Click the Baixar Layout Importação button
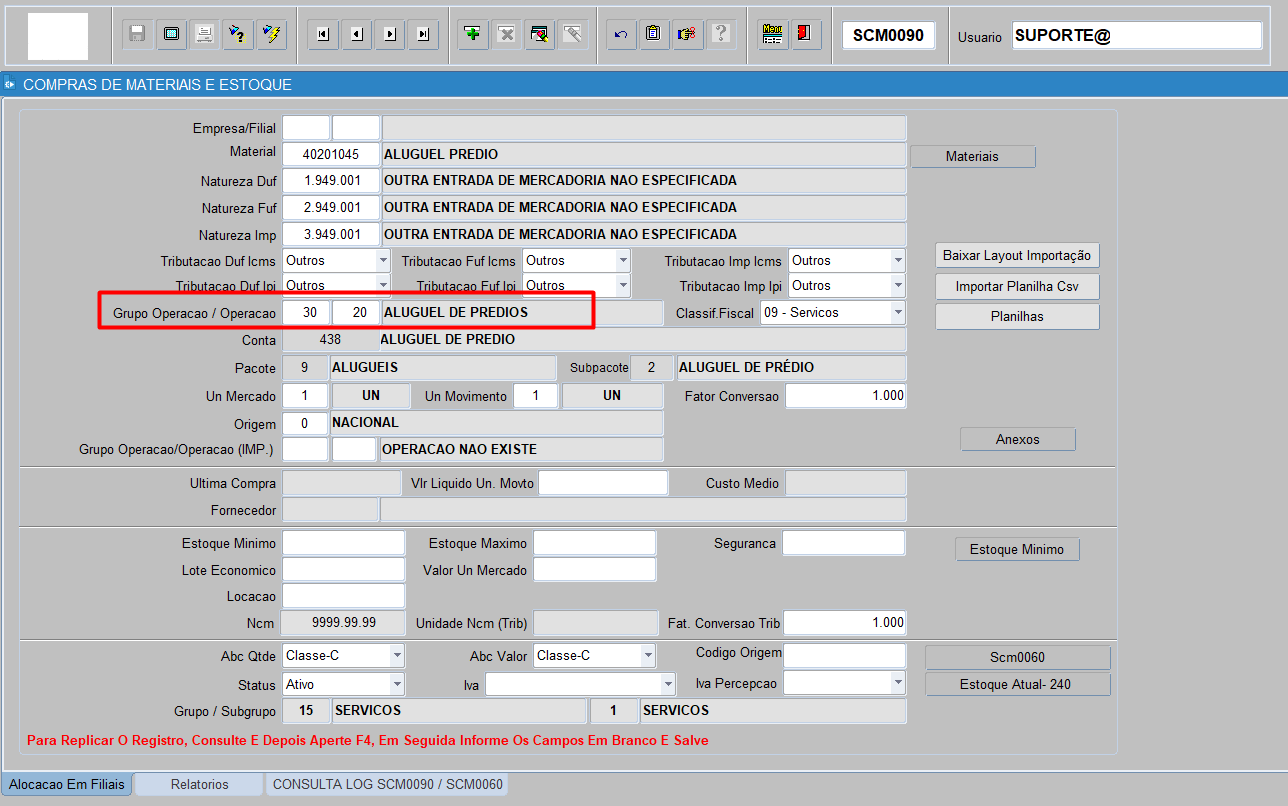 1018,256
